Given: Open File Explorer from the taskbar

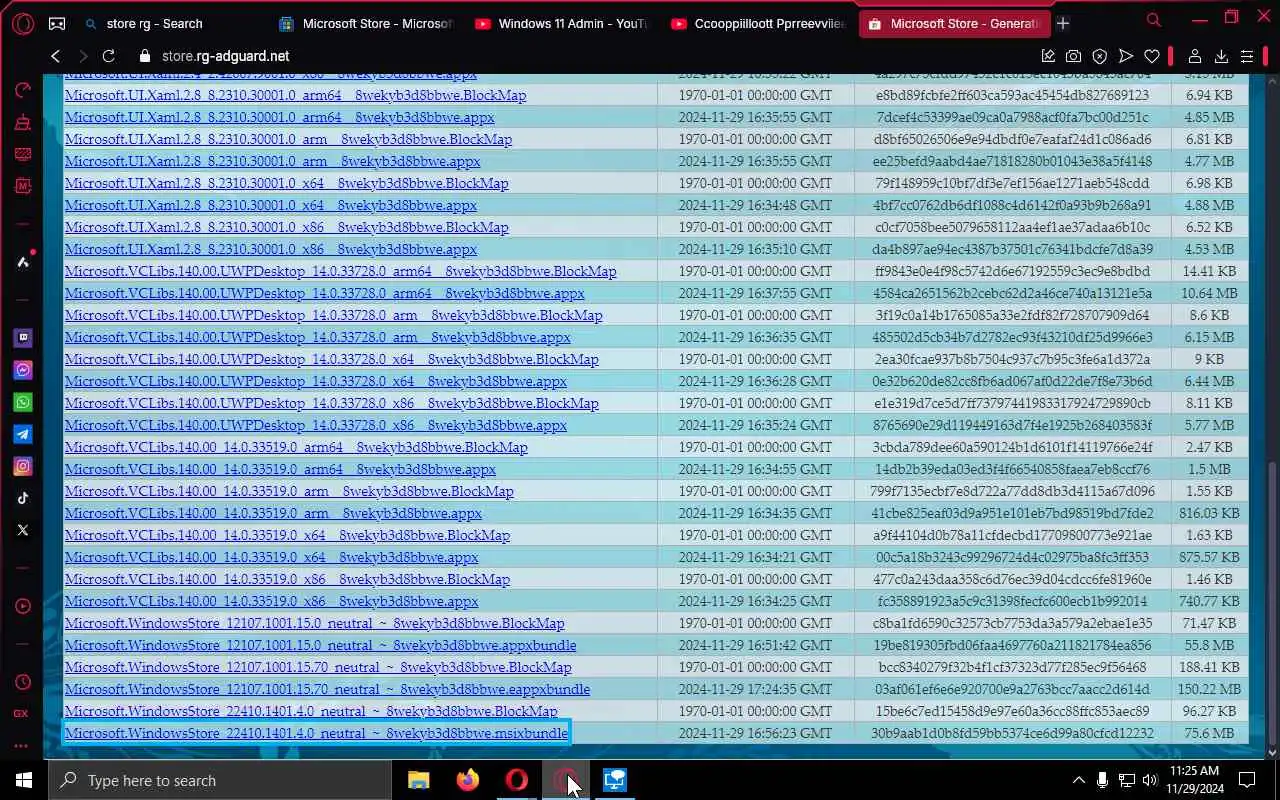Looking at the screenshot, I should (x=419, y=780).
